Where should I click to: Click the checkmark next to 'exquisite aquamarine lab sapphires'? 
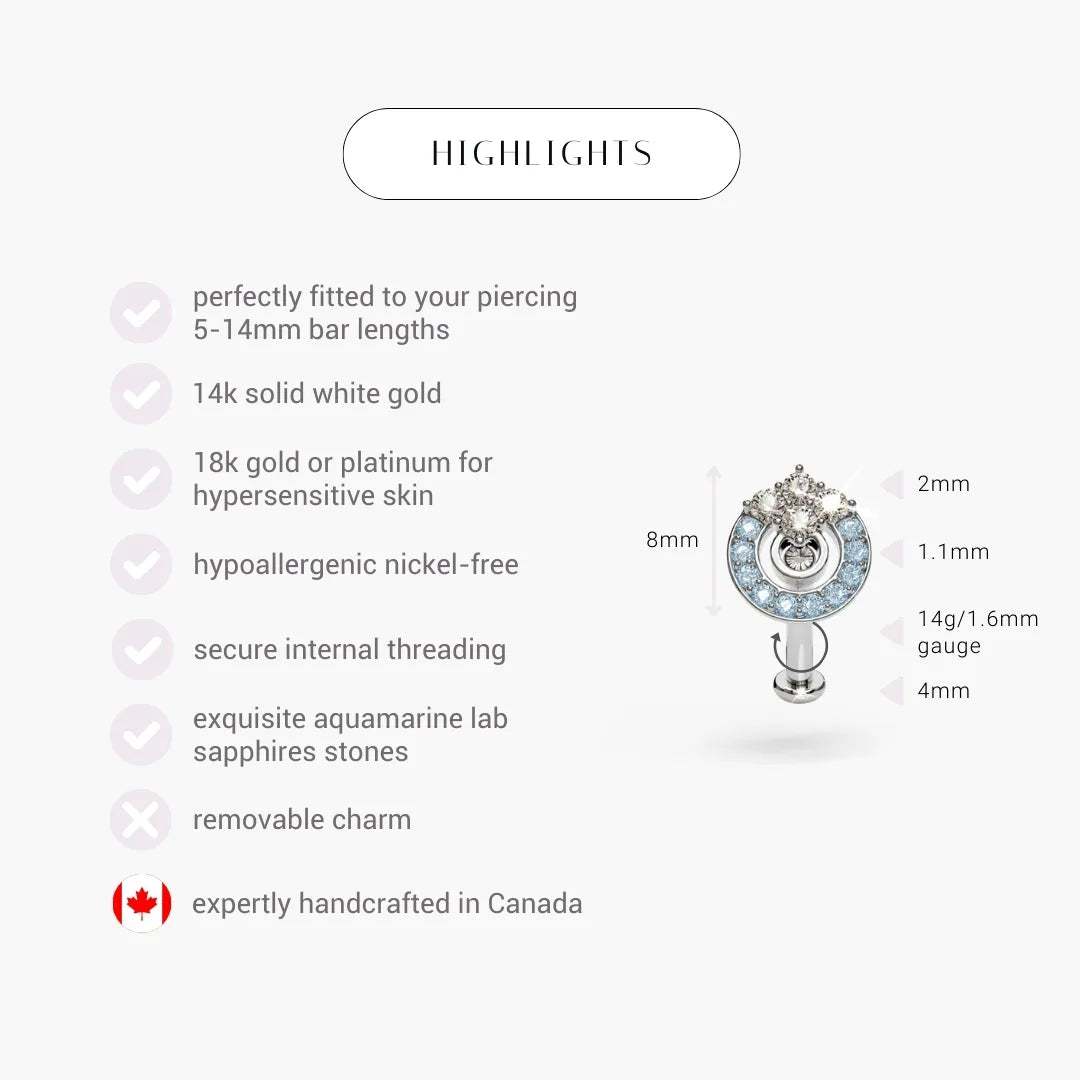(140, 735)
